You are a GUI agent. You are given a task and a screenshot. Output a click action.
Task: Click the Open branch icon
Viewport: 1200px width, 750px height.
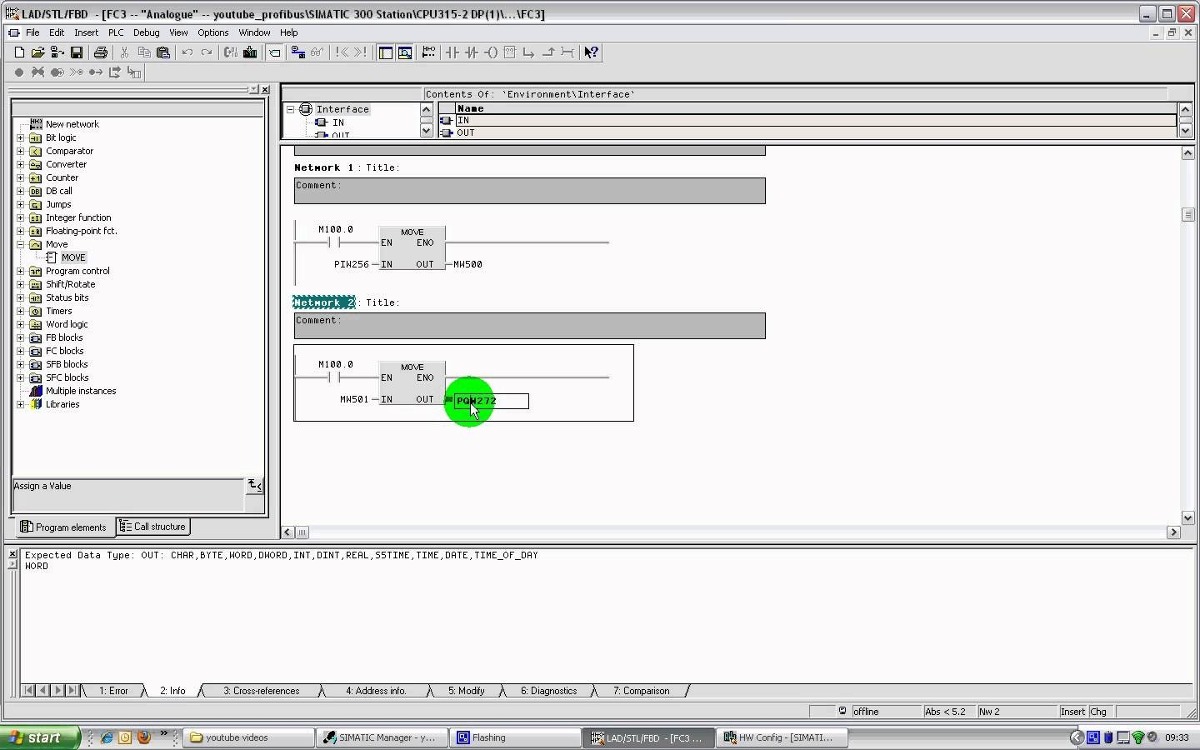pos(529,52)
